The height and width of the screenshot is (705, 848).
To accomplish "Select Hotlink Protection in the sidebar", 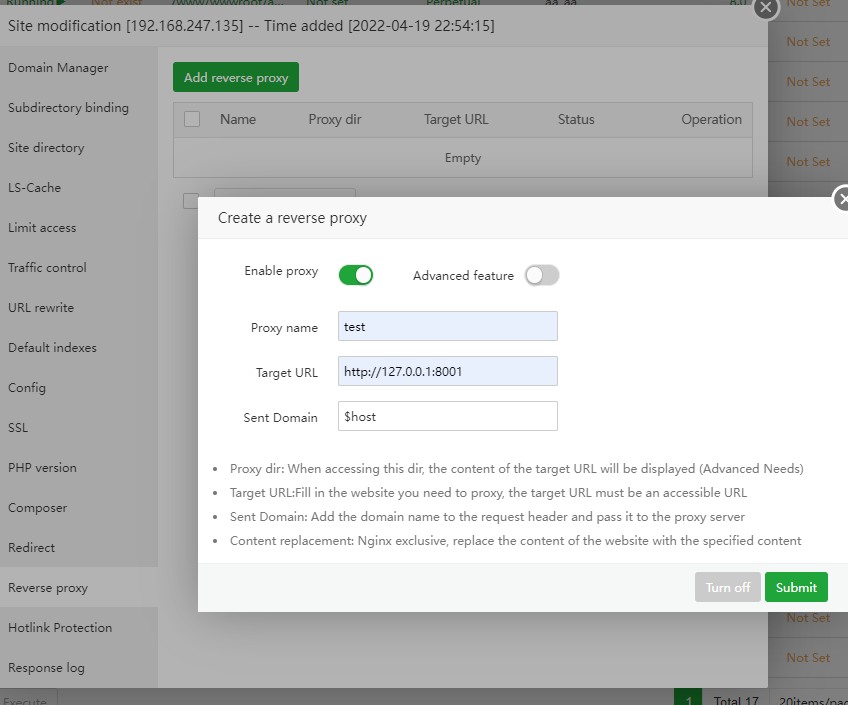I will 60,628.
